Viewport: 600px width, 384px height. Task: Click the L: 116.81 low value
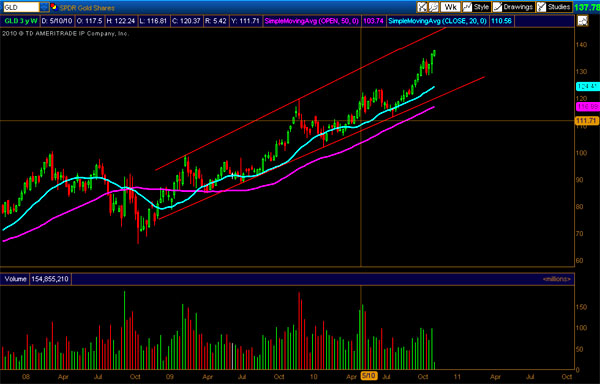(x=153, y=21)
